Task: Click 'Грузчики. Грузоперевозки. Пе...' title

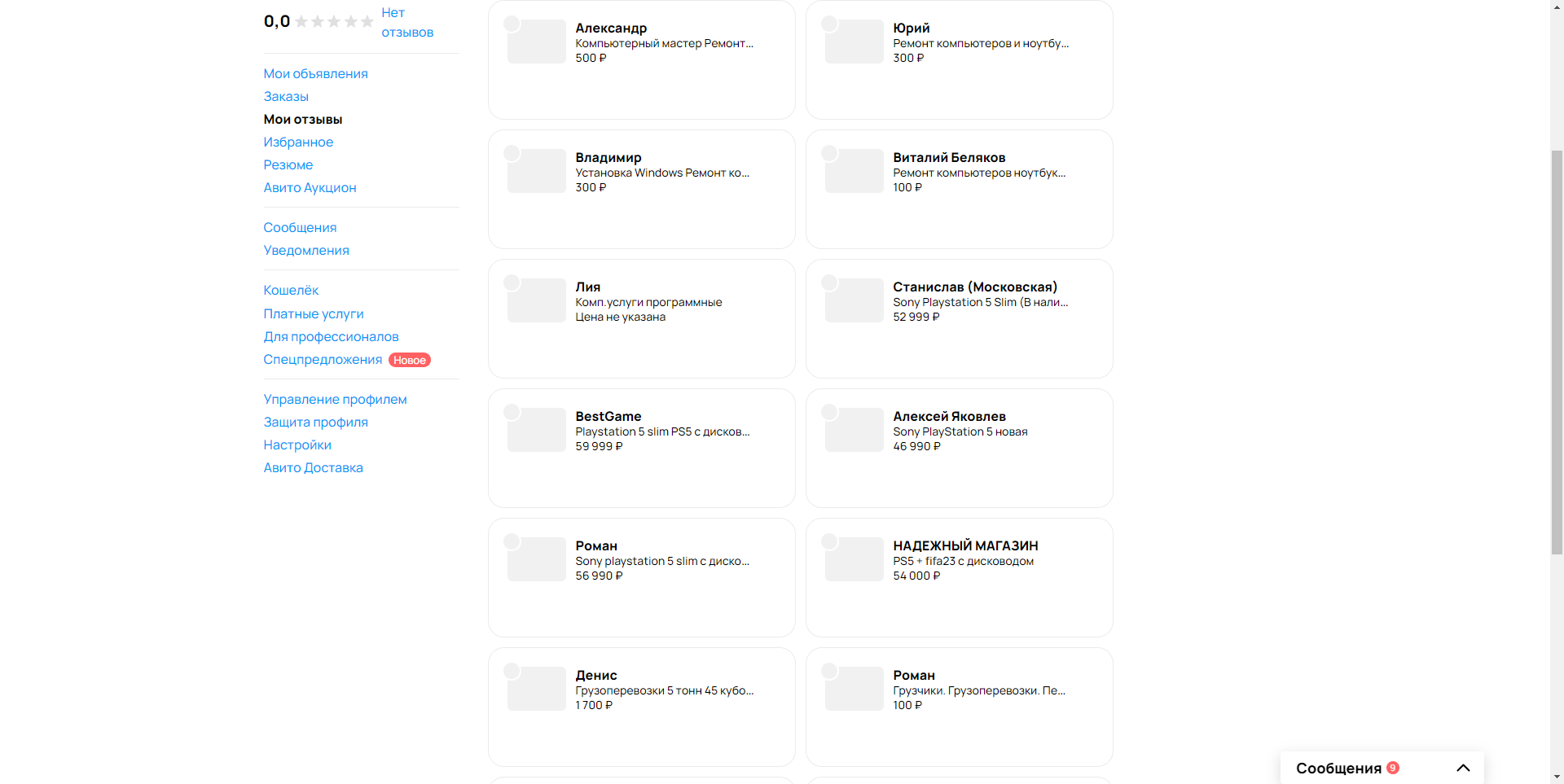Action: [x=979, y=691]
